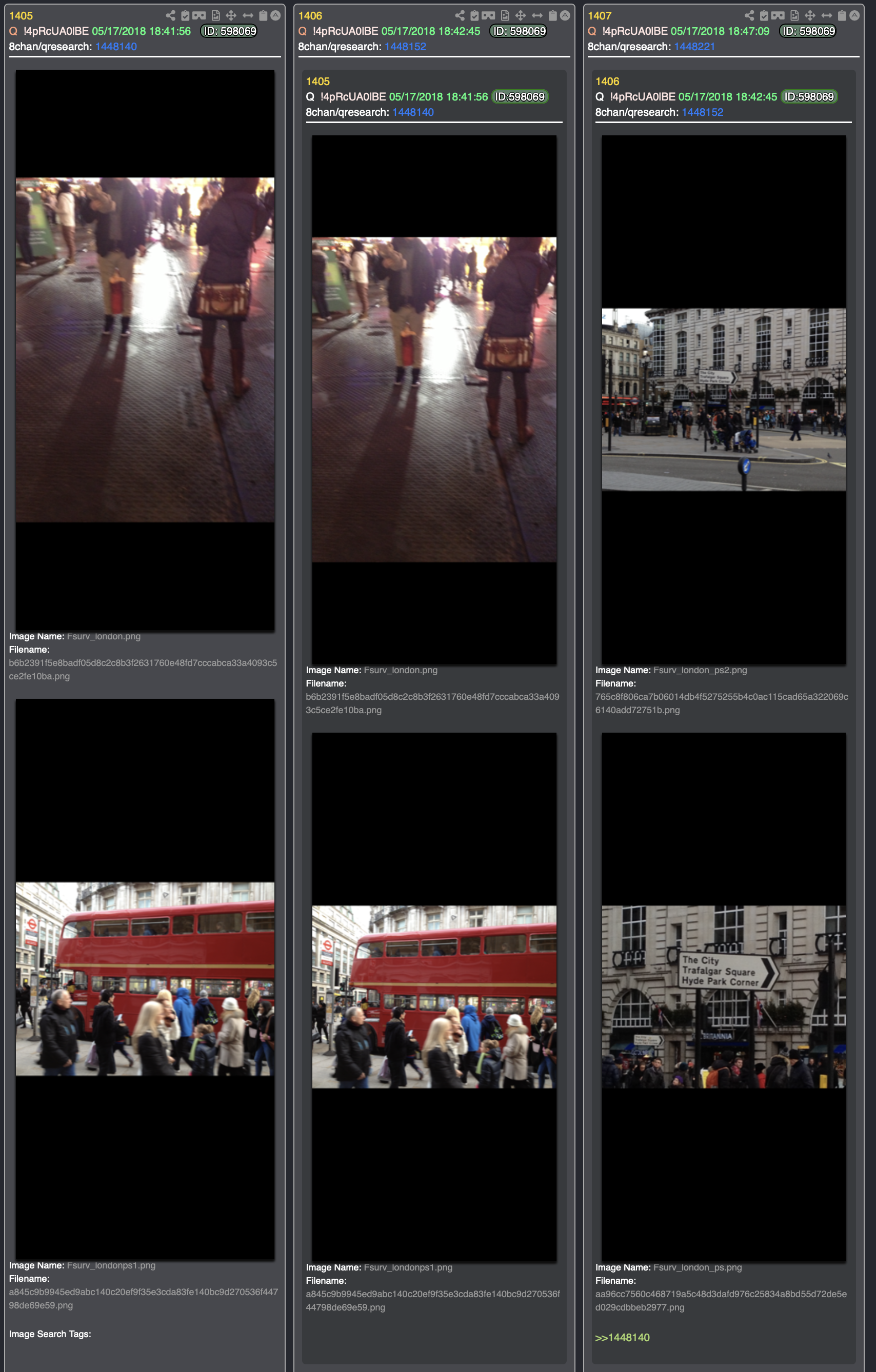The width and height of the screenshot is (876, 1372).
Task: Click timestamp 05/17/2018 18:42:45 on top post 1406
Action: (431, 31)
